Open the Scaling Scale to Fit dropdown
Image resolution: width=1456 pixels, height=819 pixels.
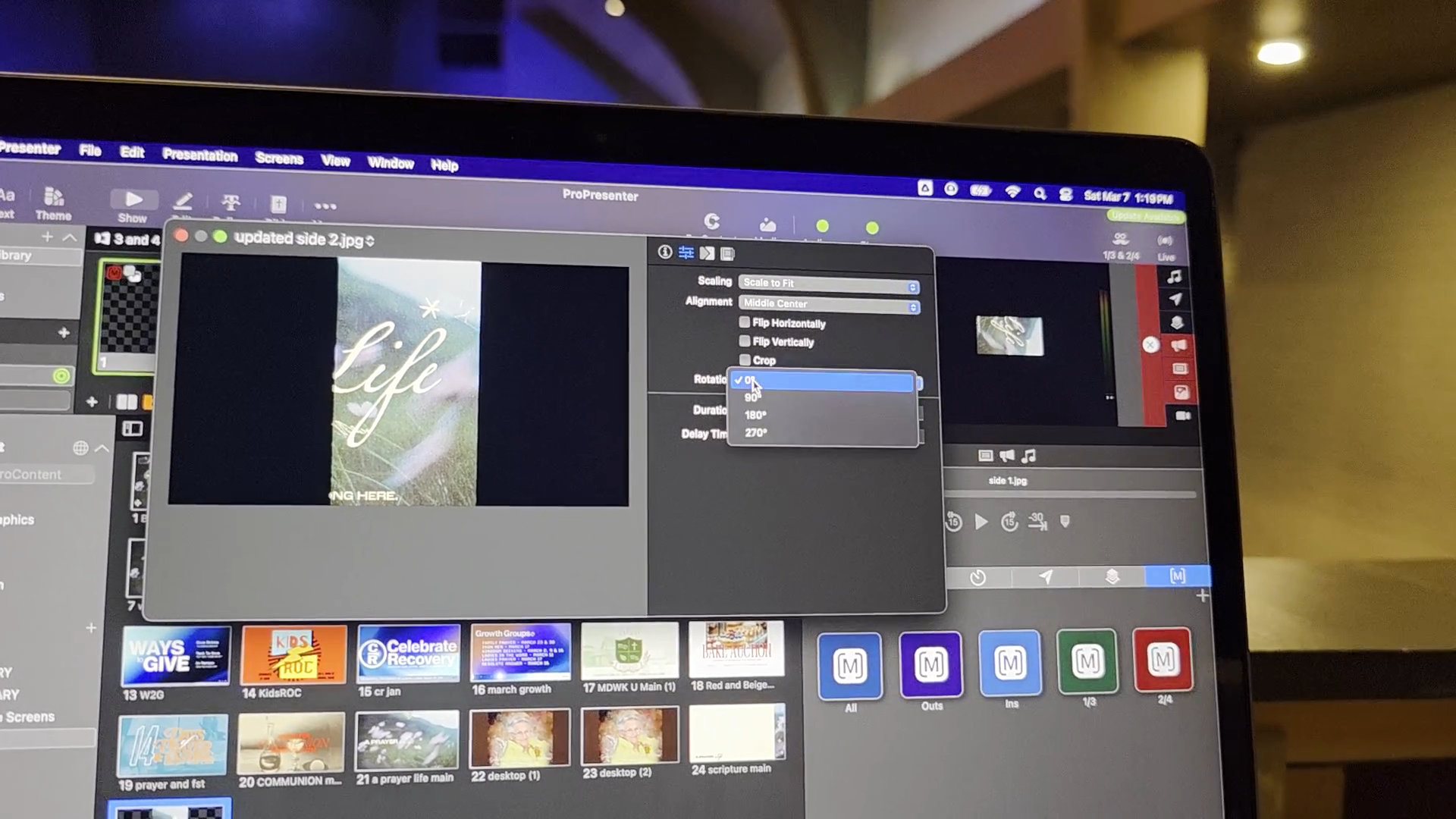829,284
